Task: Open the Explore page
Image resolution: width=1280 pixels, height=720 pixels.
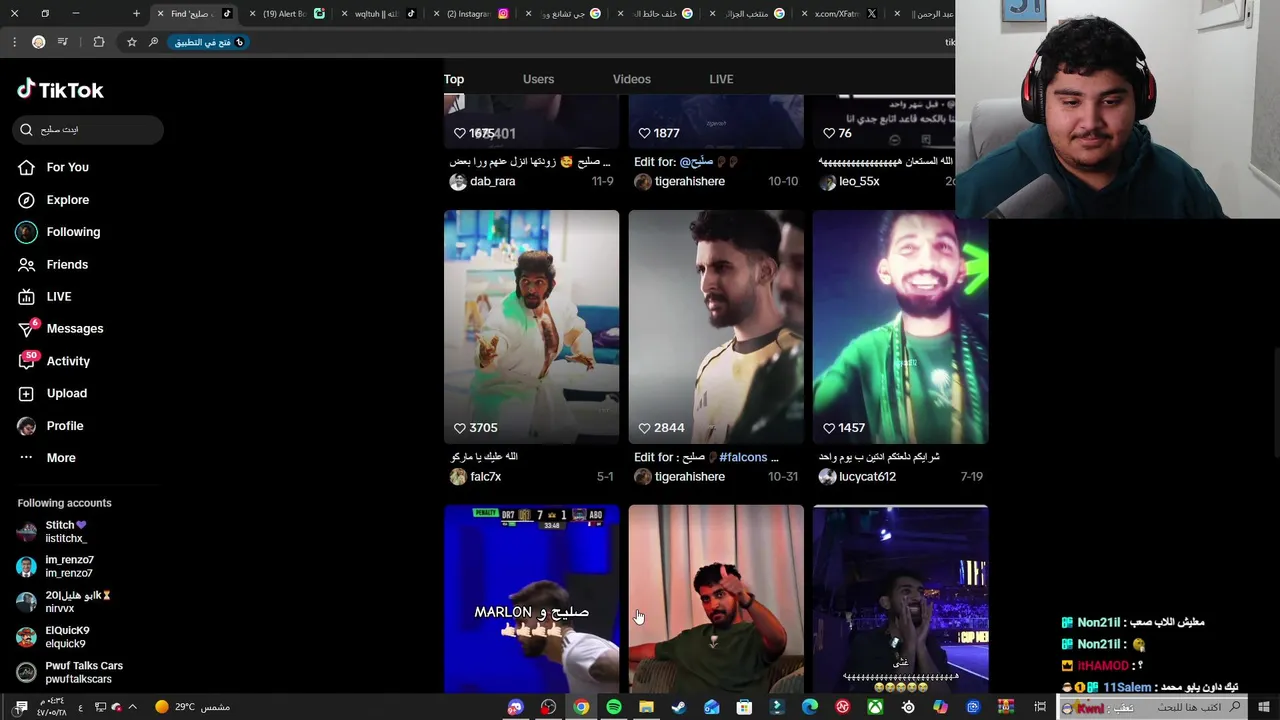Action: click(x=54, y=200)
